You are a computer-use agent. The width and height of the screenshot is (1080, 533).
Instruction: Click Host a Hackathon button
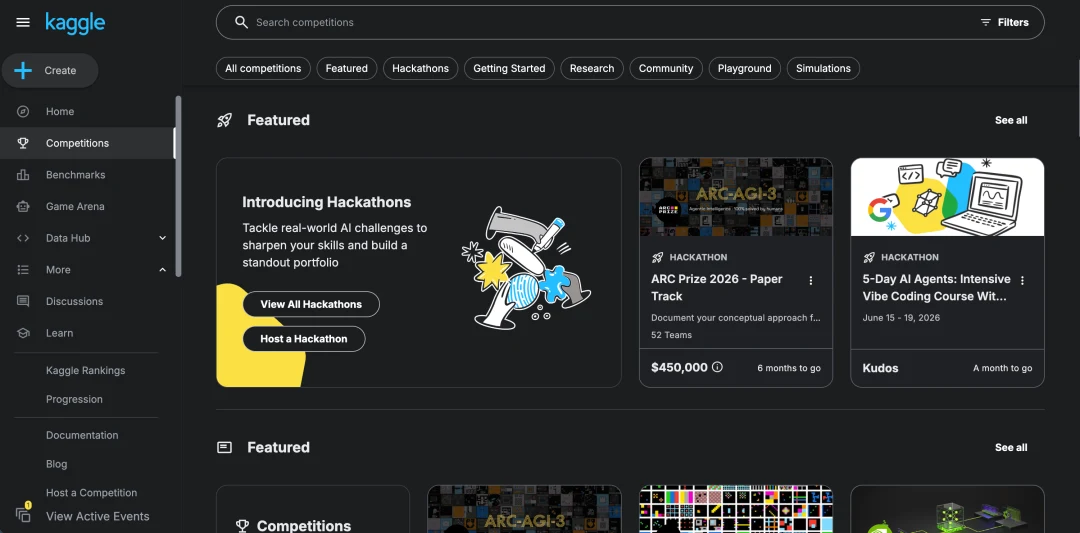[304, 339]
